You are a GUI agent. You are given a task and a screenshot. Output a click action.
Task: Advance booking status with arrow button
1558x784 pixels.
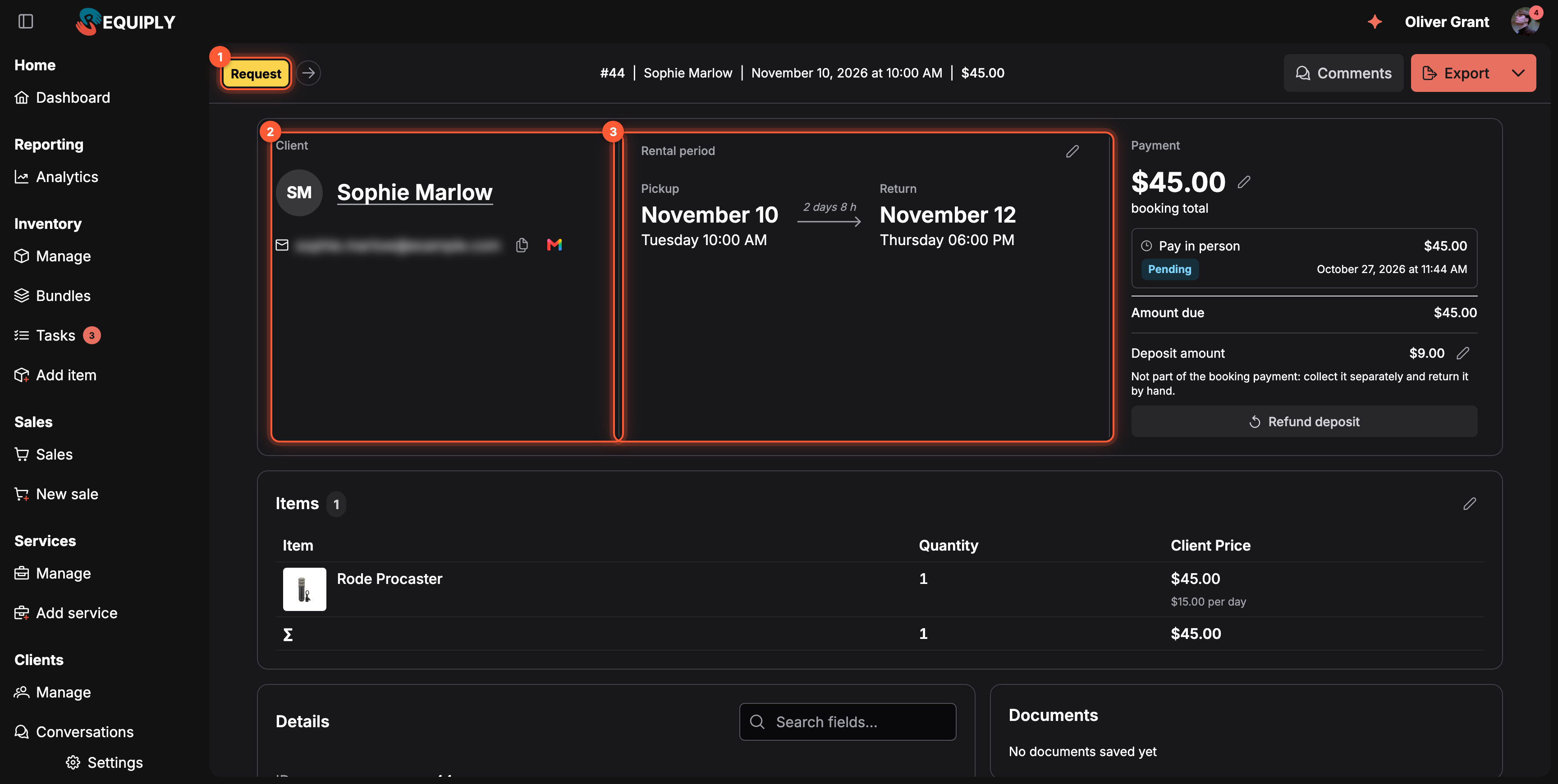point(308,73)
